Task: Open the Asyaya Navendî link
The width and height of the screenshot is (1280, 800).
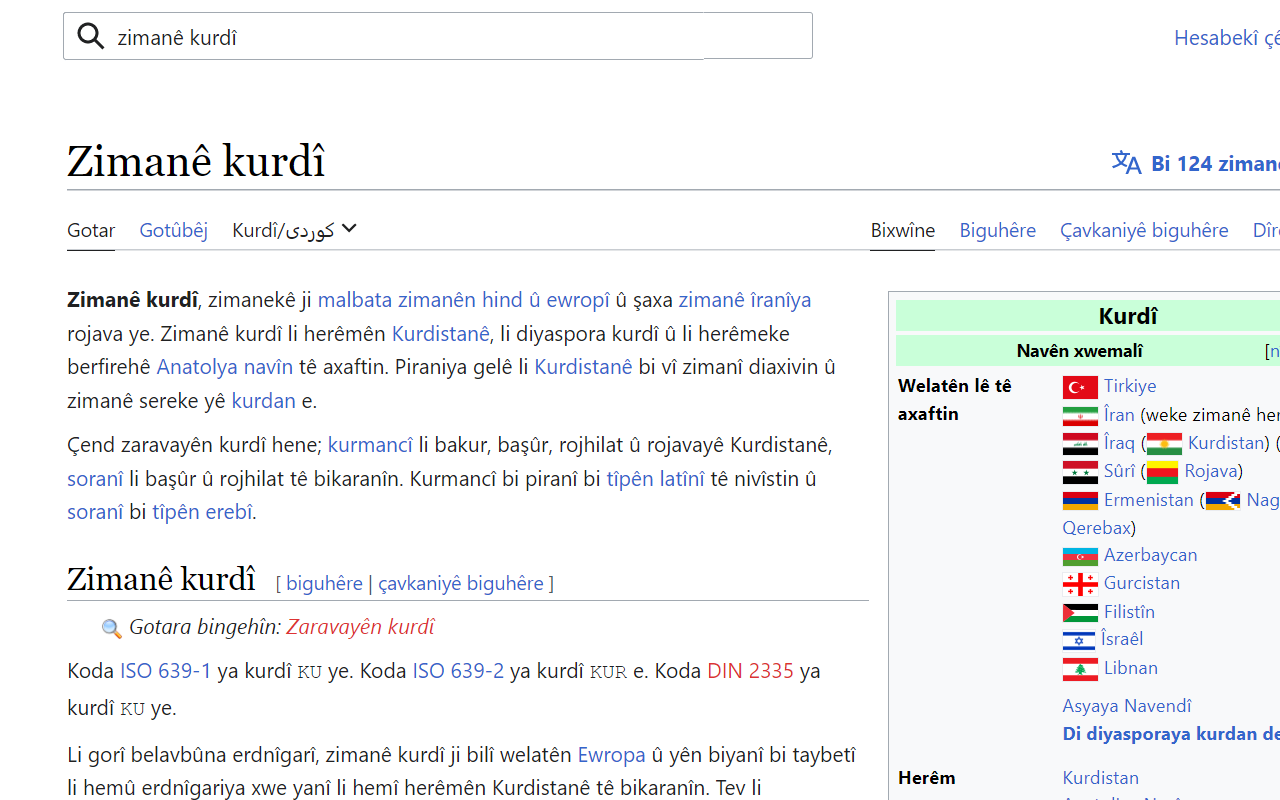Action: coord(1127,706)
